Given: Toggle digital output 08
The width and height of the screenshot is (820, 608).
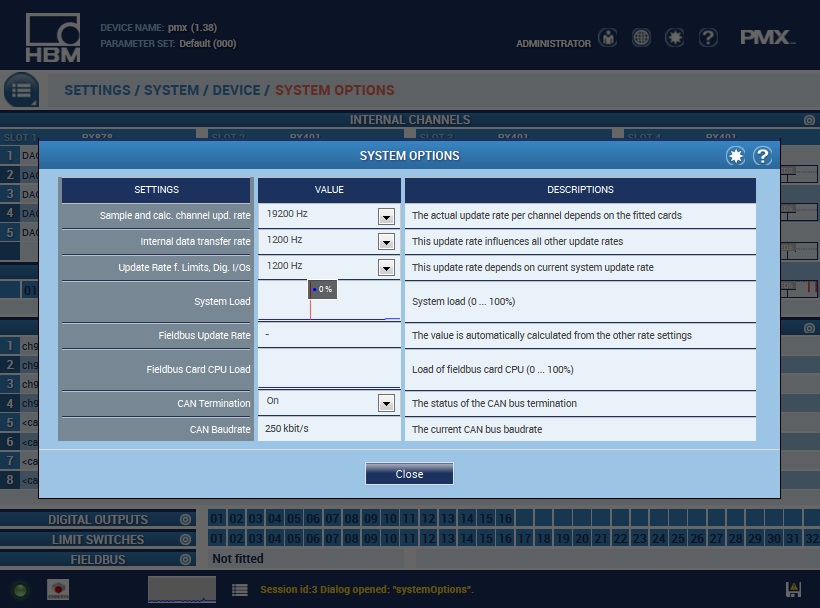Looking at the screenshot, I should point(351,519).
